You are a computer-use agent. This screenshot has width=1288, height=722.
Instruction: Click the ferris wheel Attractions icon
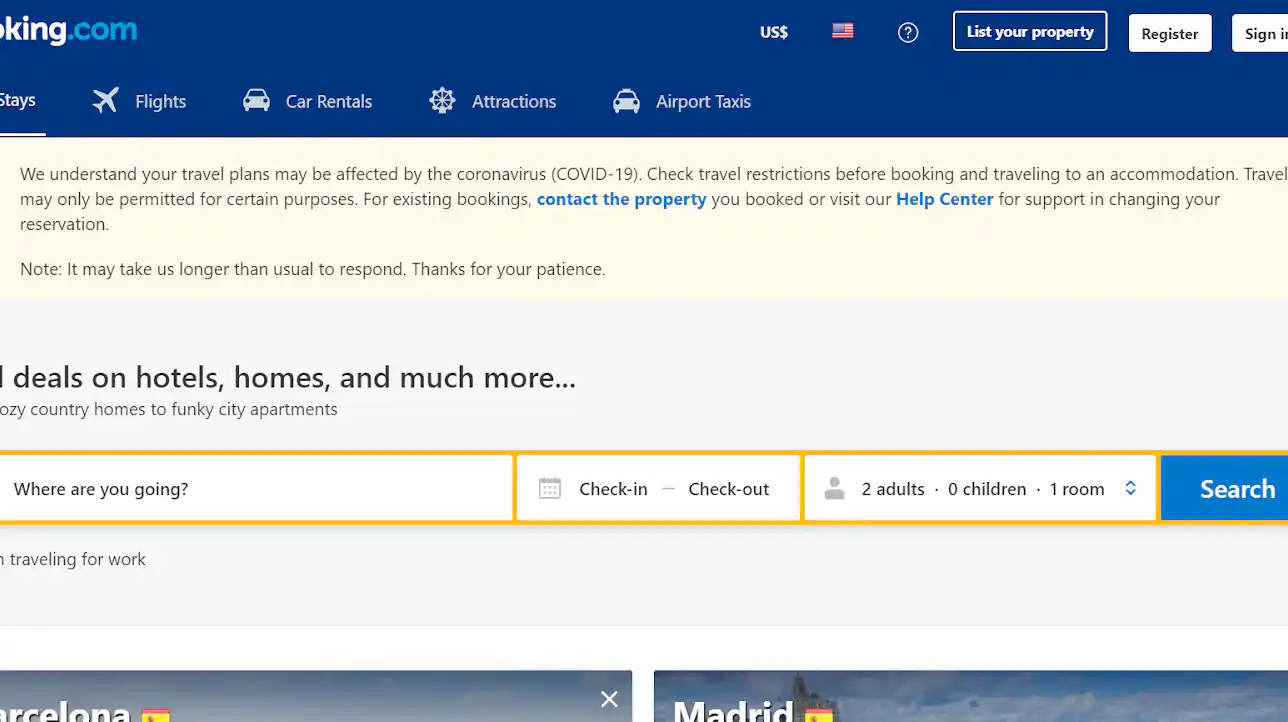[442, 101]
